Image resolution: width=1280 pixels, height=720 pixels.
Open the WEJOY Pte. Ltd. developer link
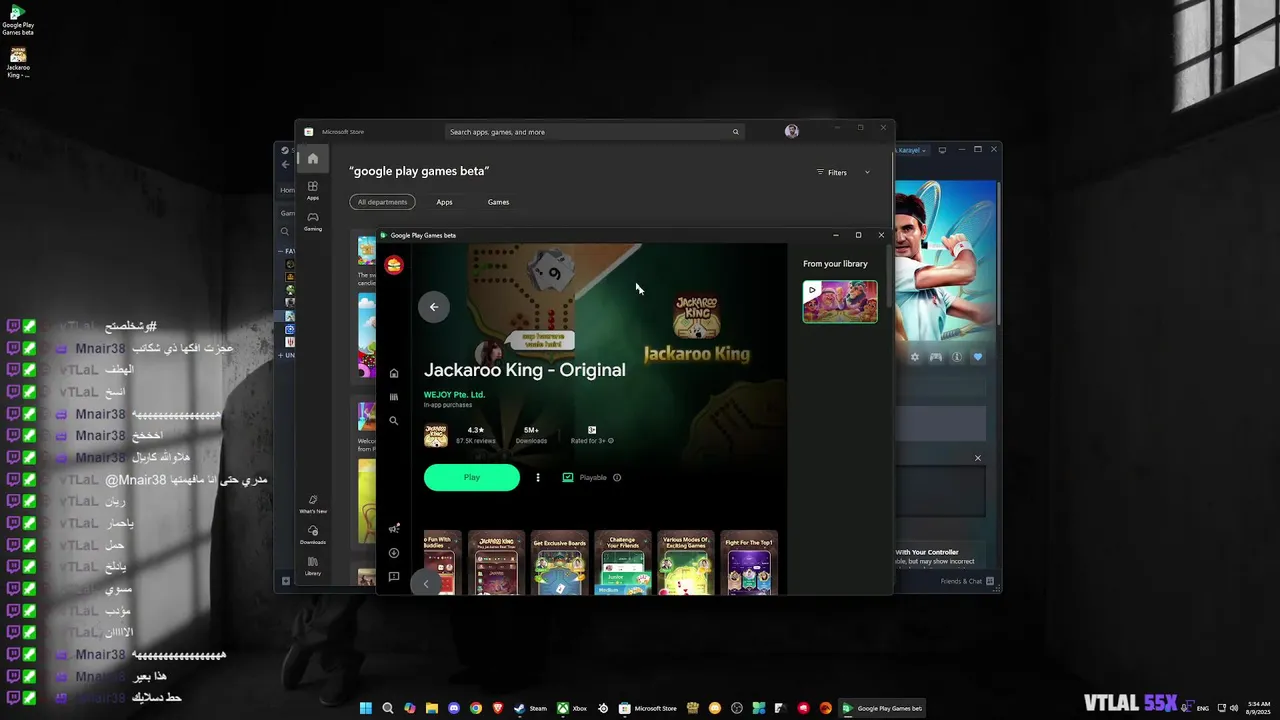pos(454,394)
